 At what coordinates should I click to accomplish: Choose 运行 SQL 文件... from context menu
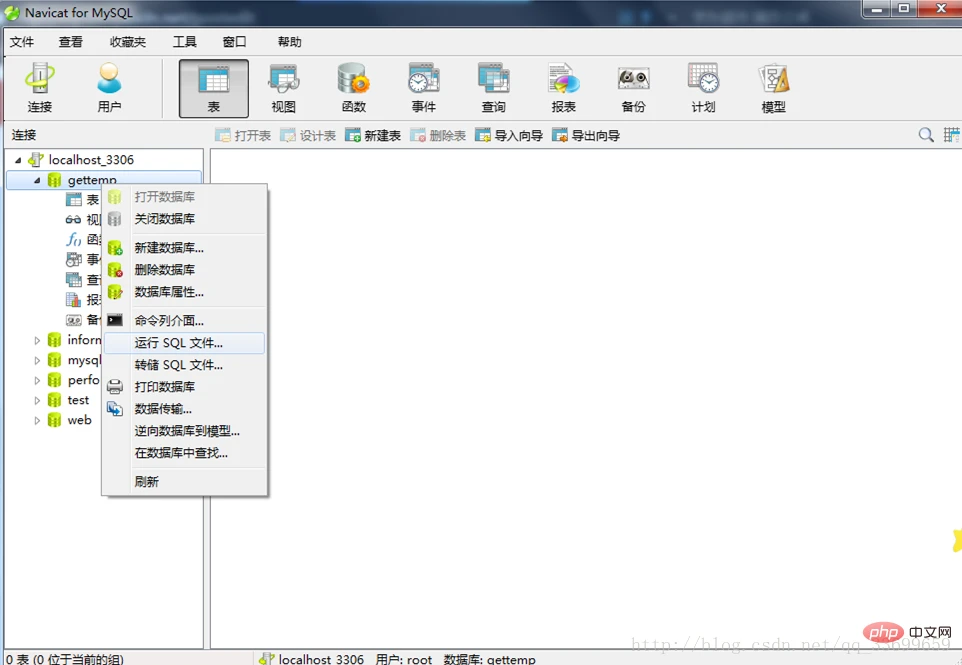[x=184, y=343]
